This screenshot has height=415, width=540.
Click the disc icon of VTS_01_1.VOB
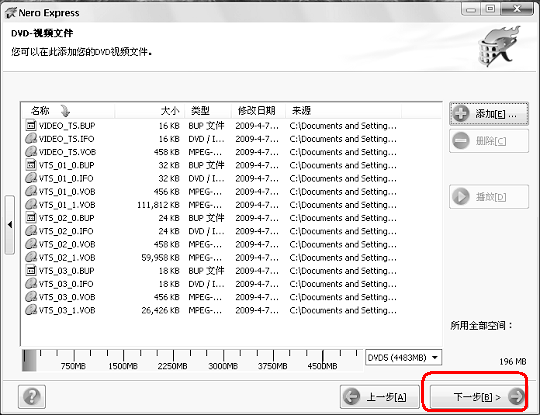31,205
